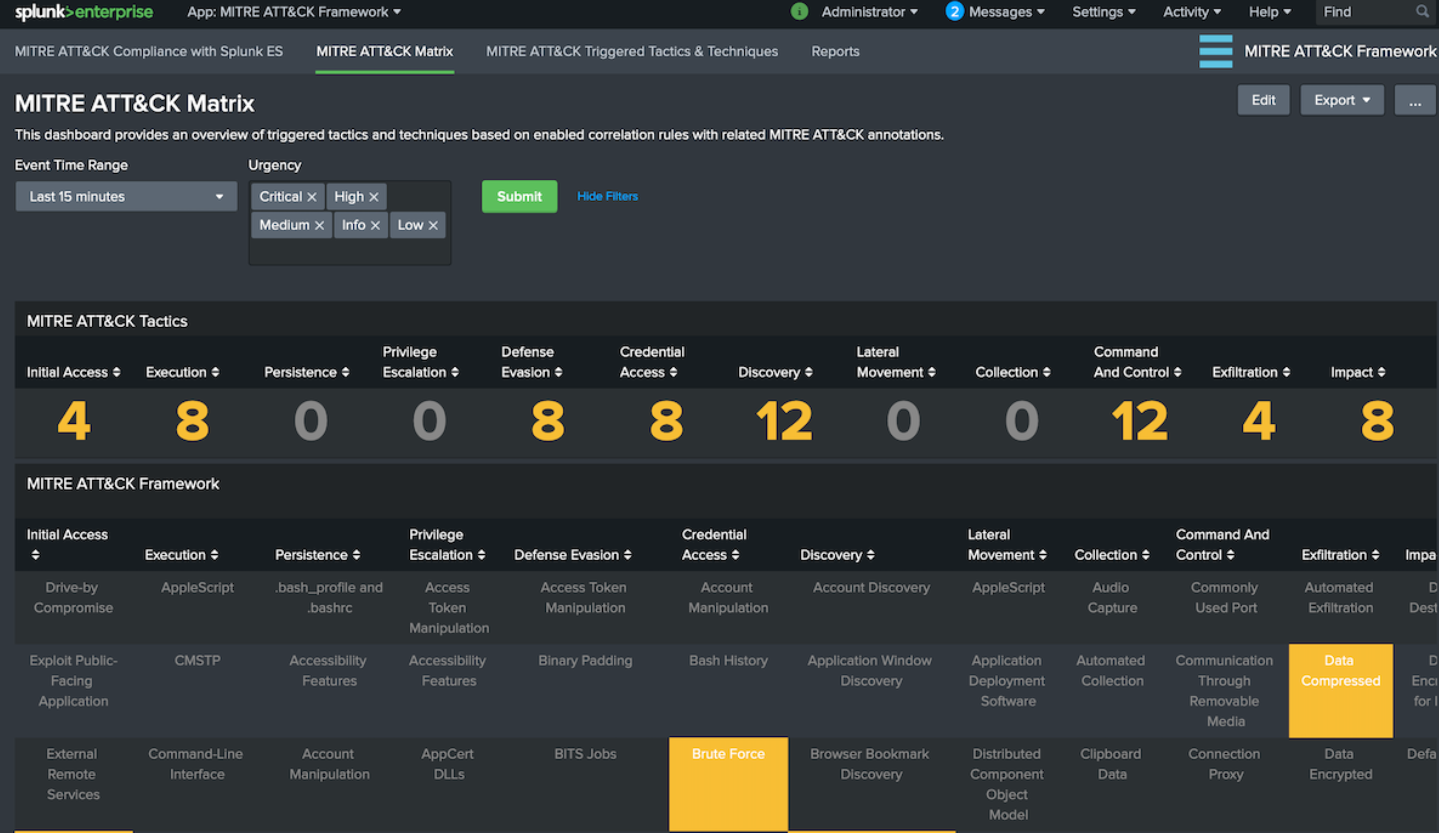
Task: Sort Tactics panel by Defense Evasion
Action: coord(532,362)
